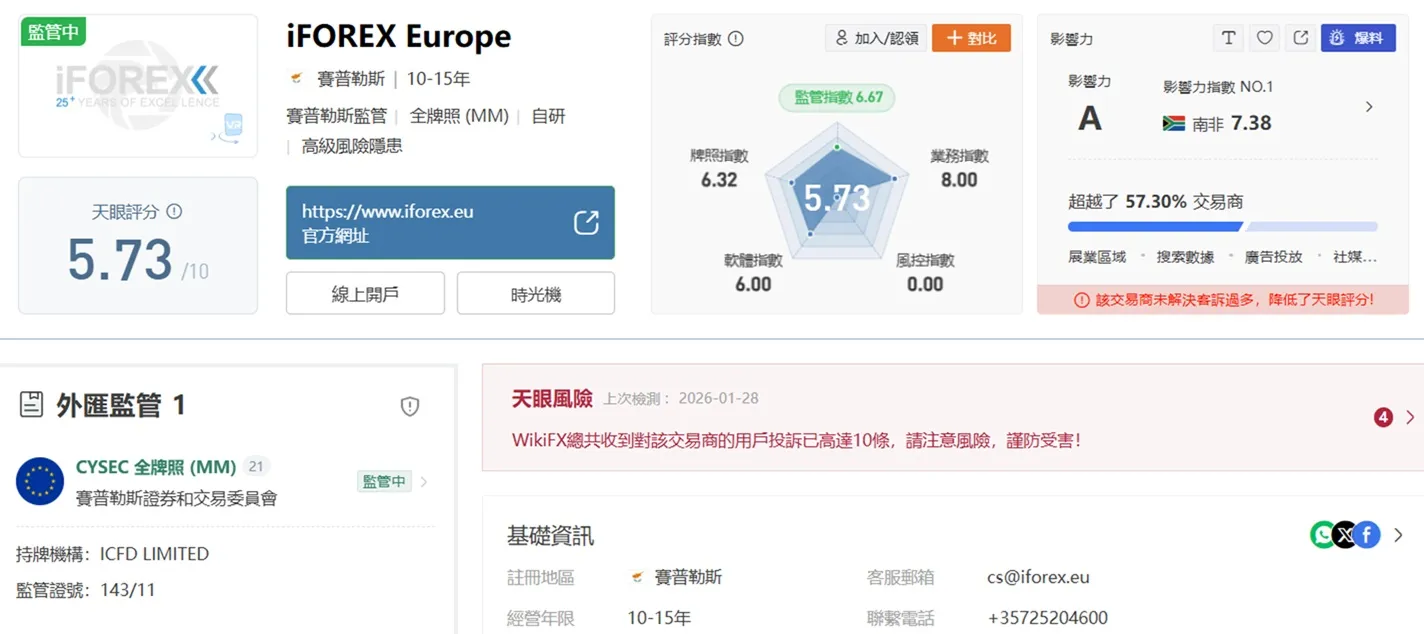
Task: Click the Facebook icon in 基礎資訊
Action: click(1367, 535)
